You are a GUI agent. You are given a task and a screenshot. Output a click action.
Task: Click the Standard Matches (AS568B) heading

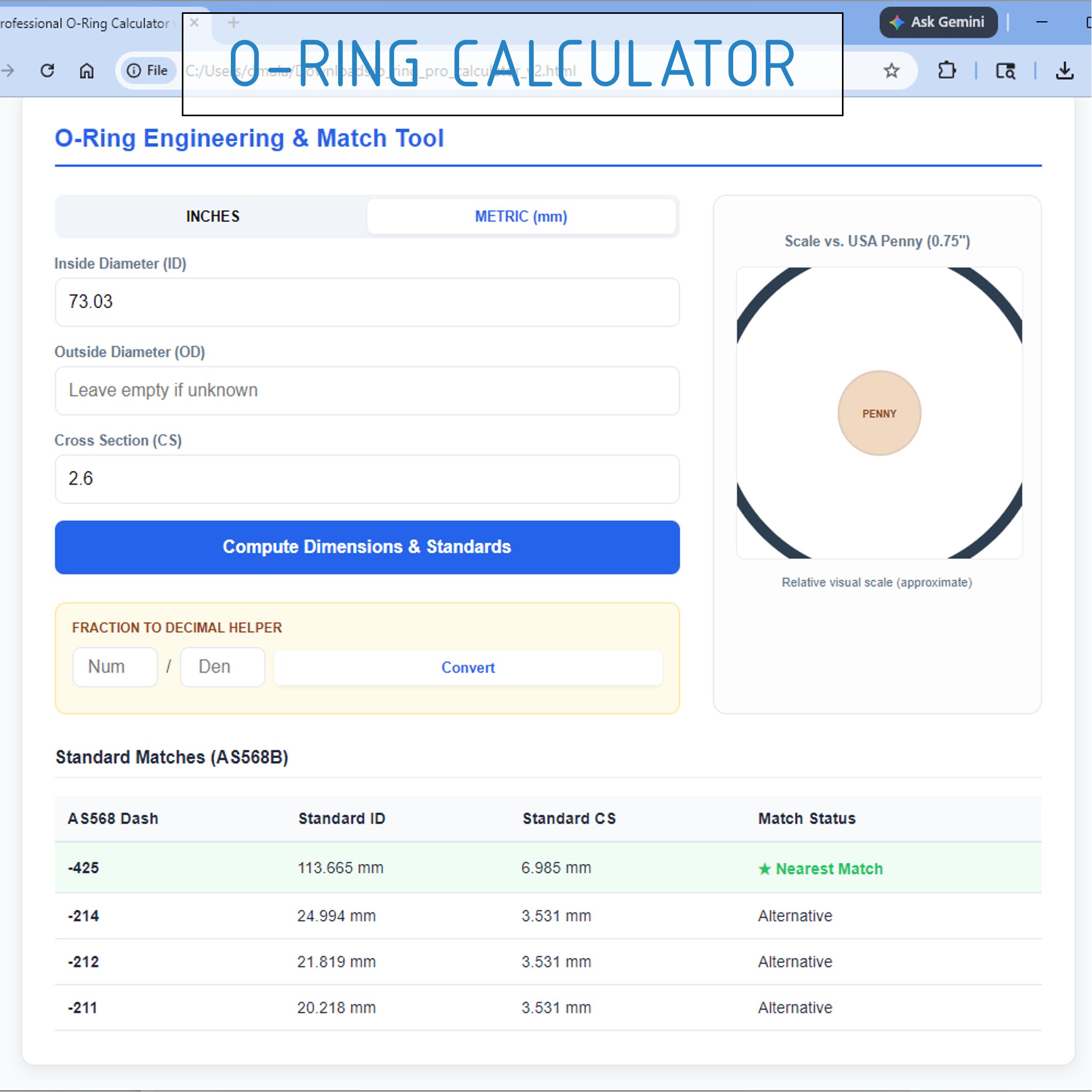[172, 757]
